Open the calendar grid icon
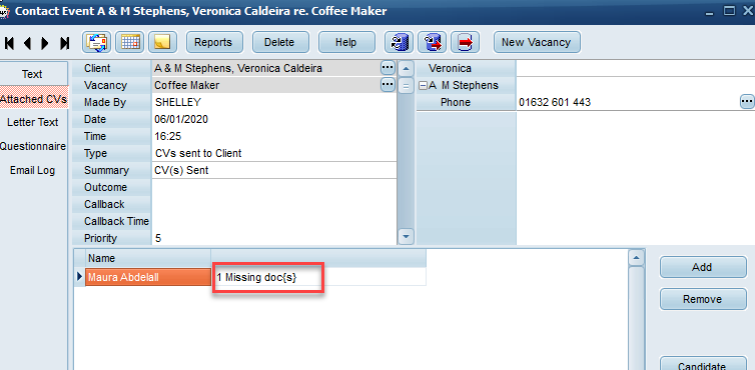This screenshot has width=755, height=370. (x=130, y=42)
